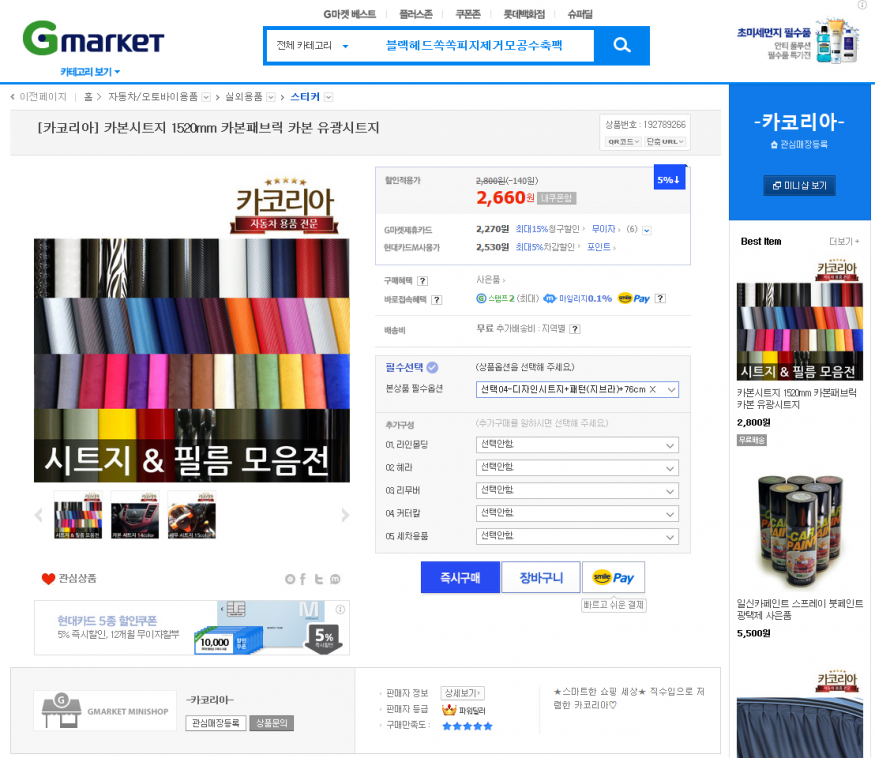Open the 실외용품 breadcrumb dropdown
The width and height of the screenshot is (875, 758).
(271, 97)
